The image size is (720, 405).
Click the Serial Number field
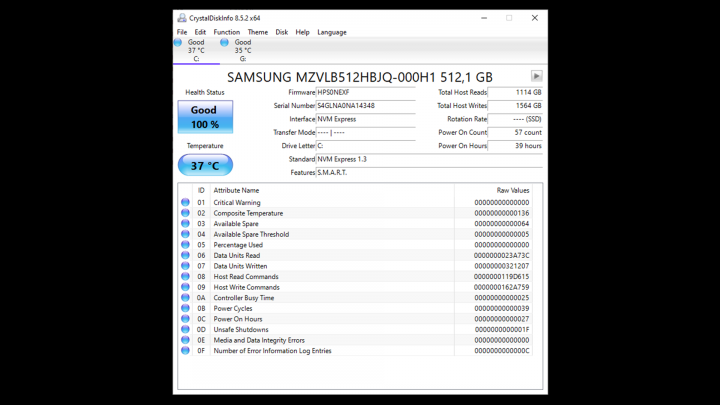click(366, 106)
